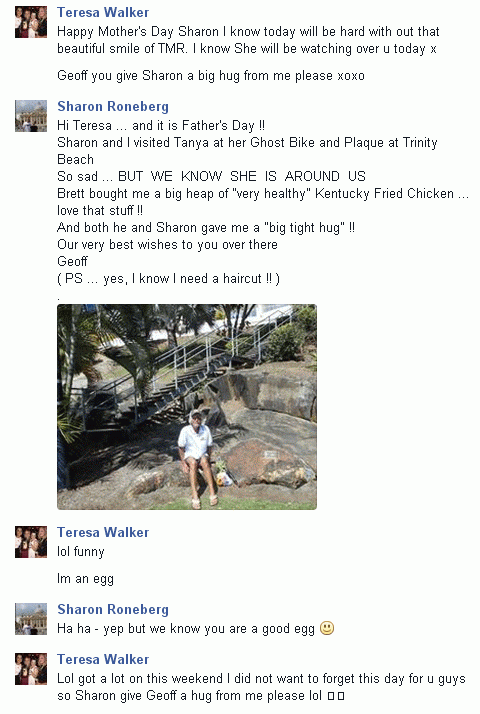Open Teresa Walker's avatar beside the Mother's Day comment

click(31, 22)
